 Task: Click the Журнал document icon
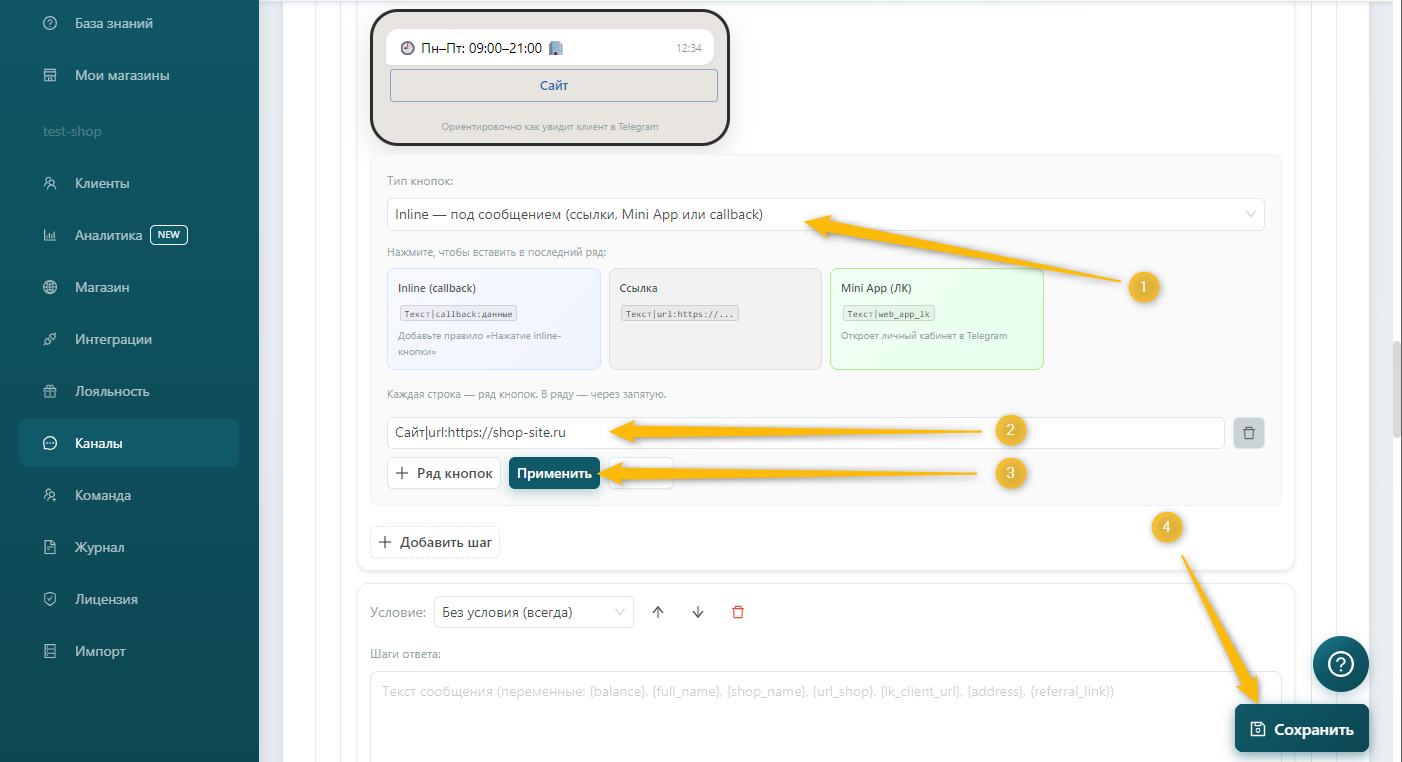[50, 547]
